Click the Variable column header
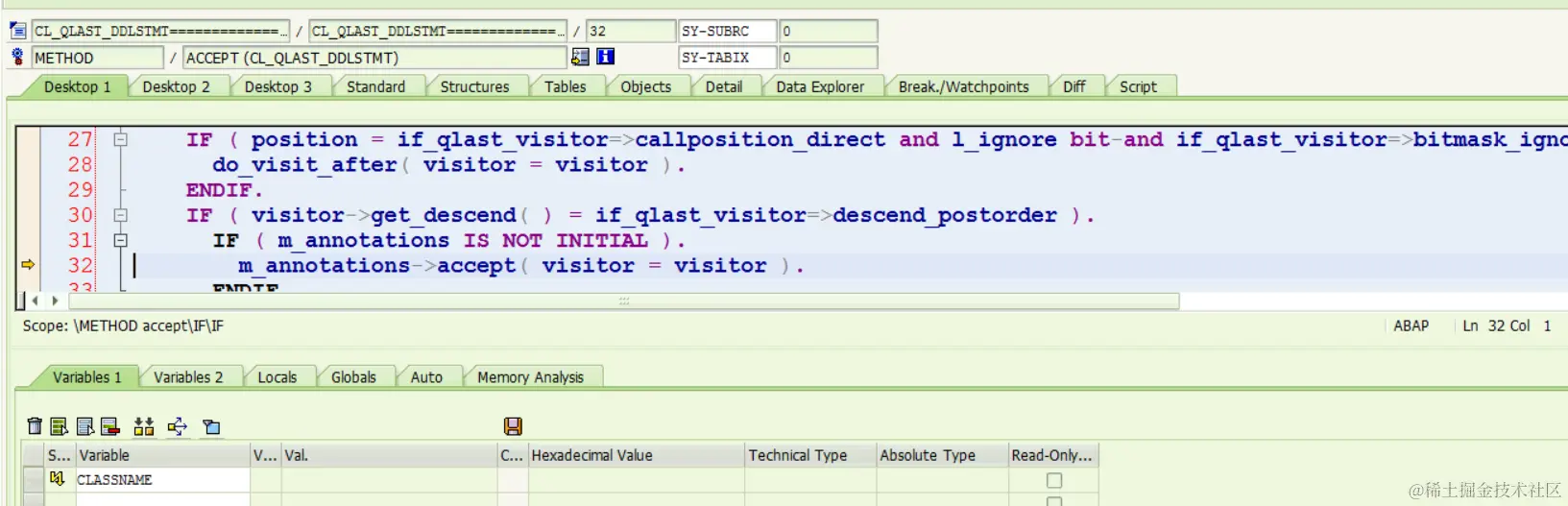 (162, 455)
